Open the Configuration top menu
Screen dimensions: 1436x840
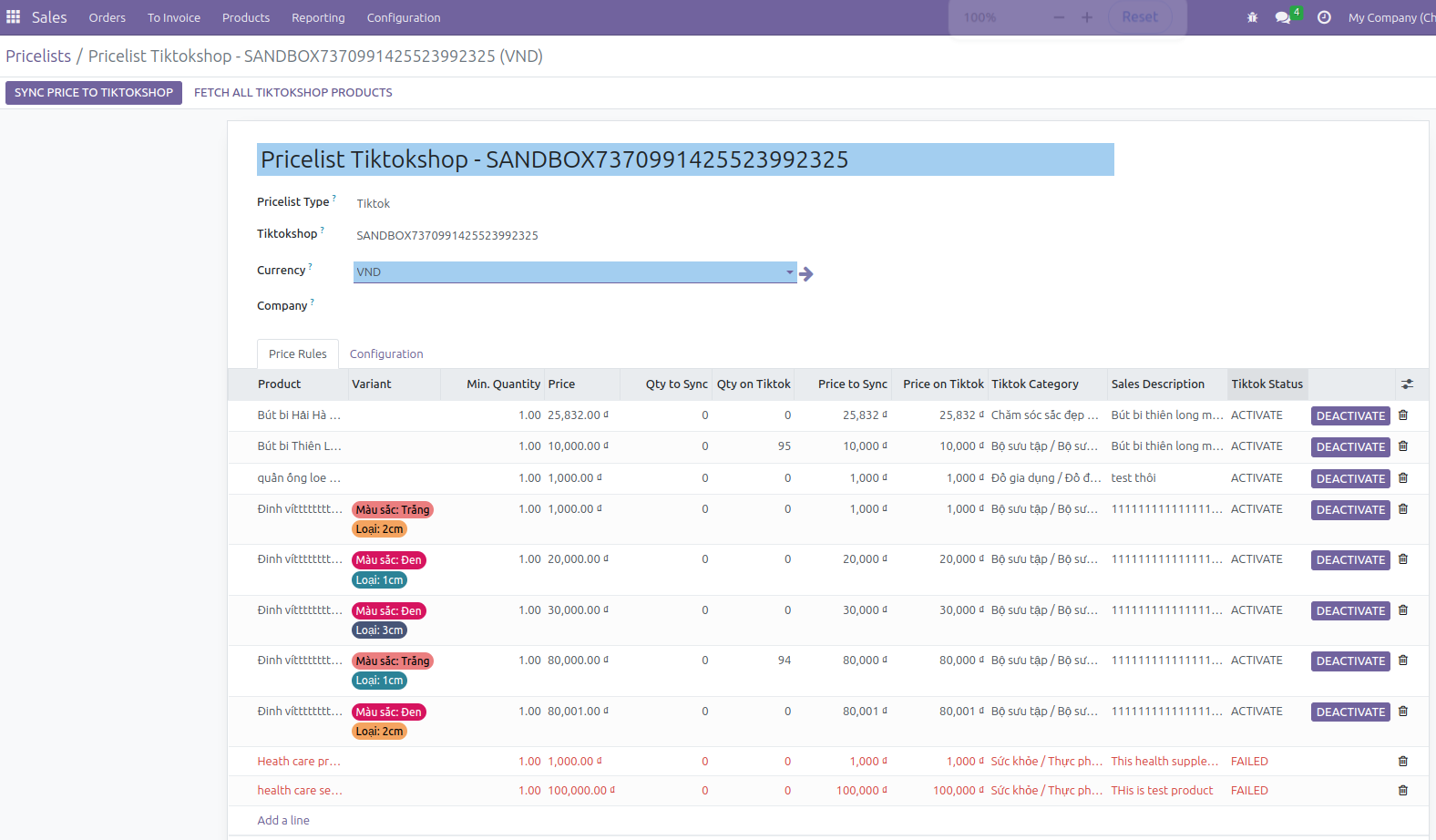(403, 17)
